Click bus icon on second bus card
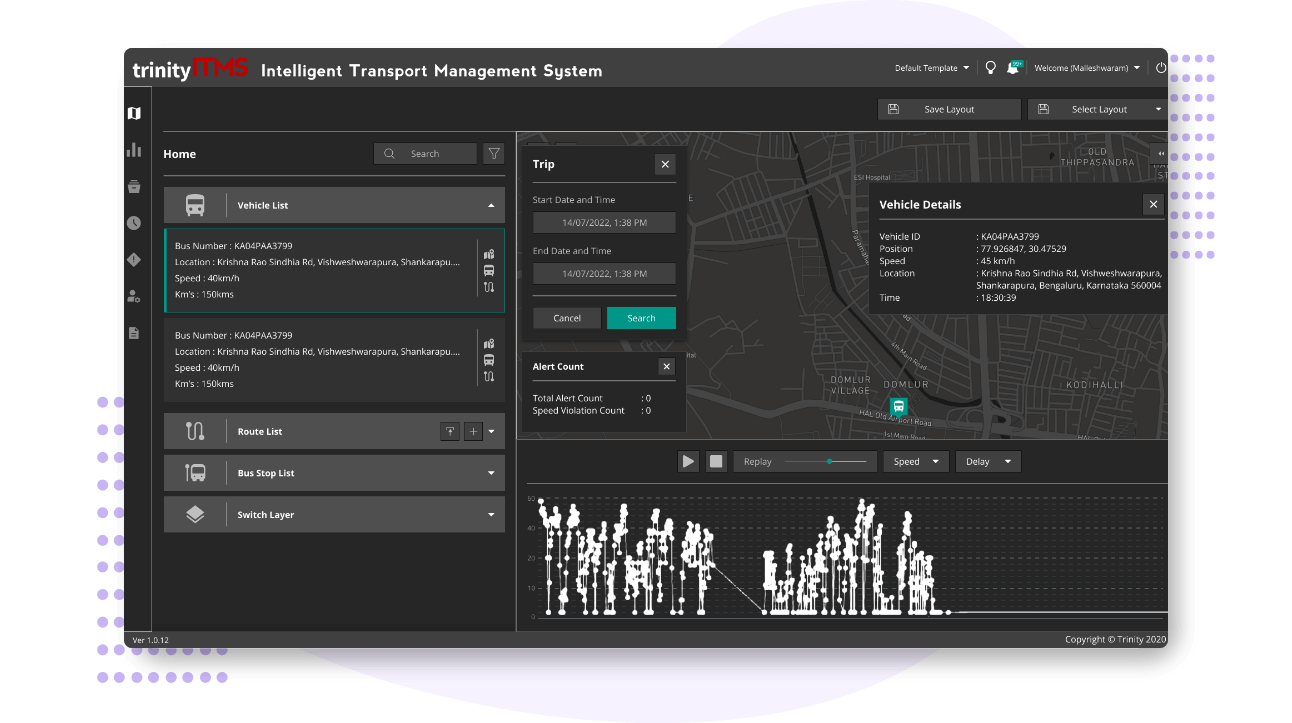1292x723 pixels. (489, 360)
